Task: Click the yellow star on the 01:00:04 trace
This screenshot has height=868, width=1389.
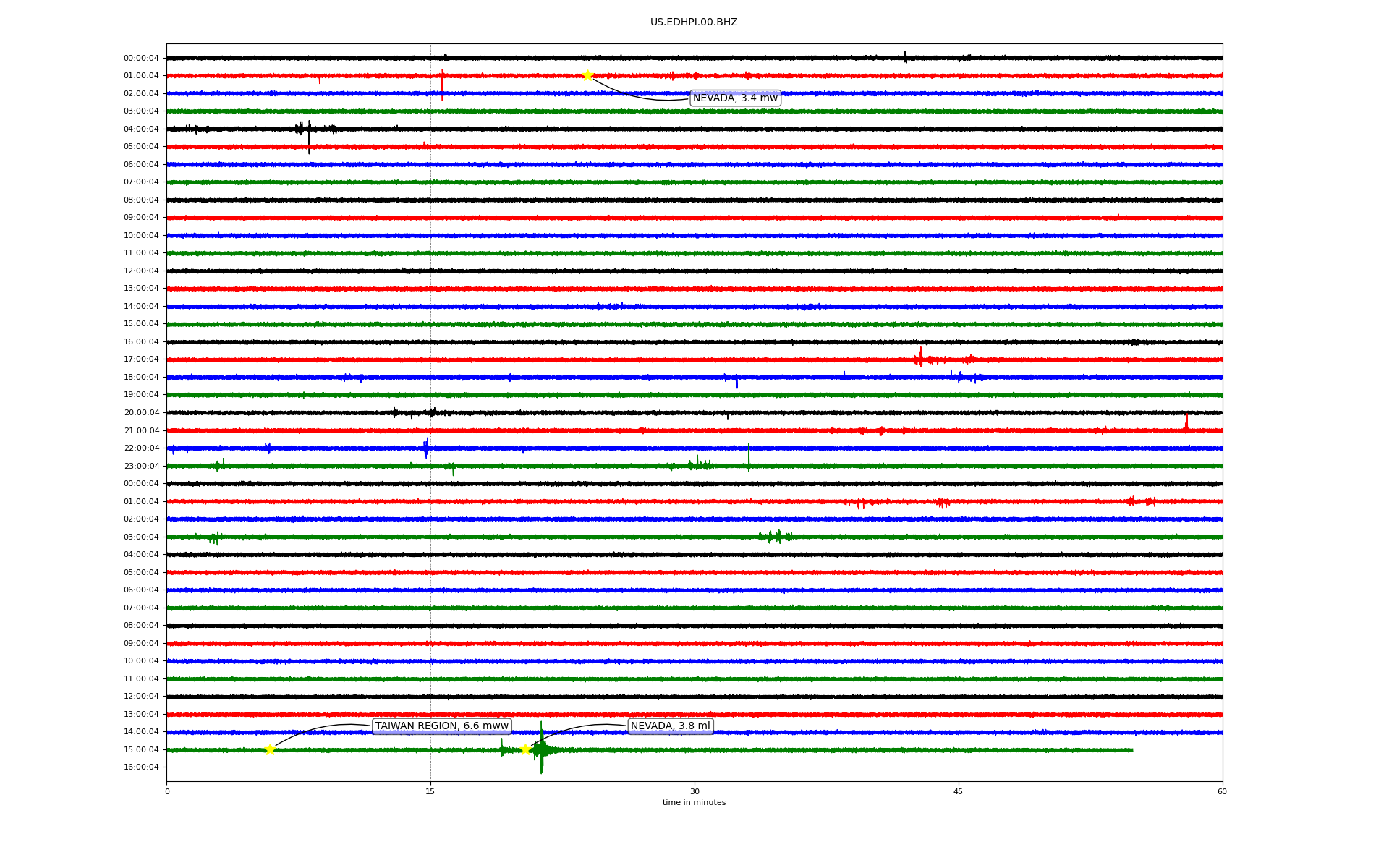Action: [587, 75]
